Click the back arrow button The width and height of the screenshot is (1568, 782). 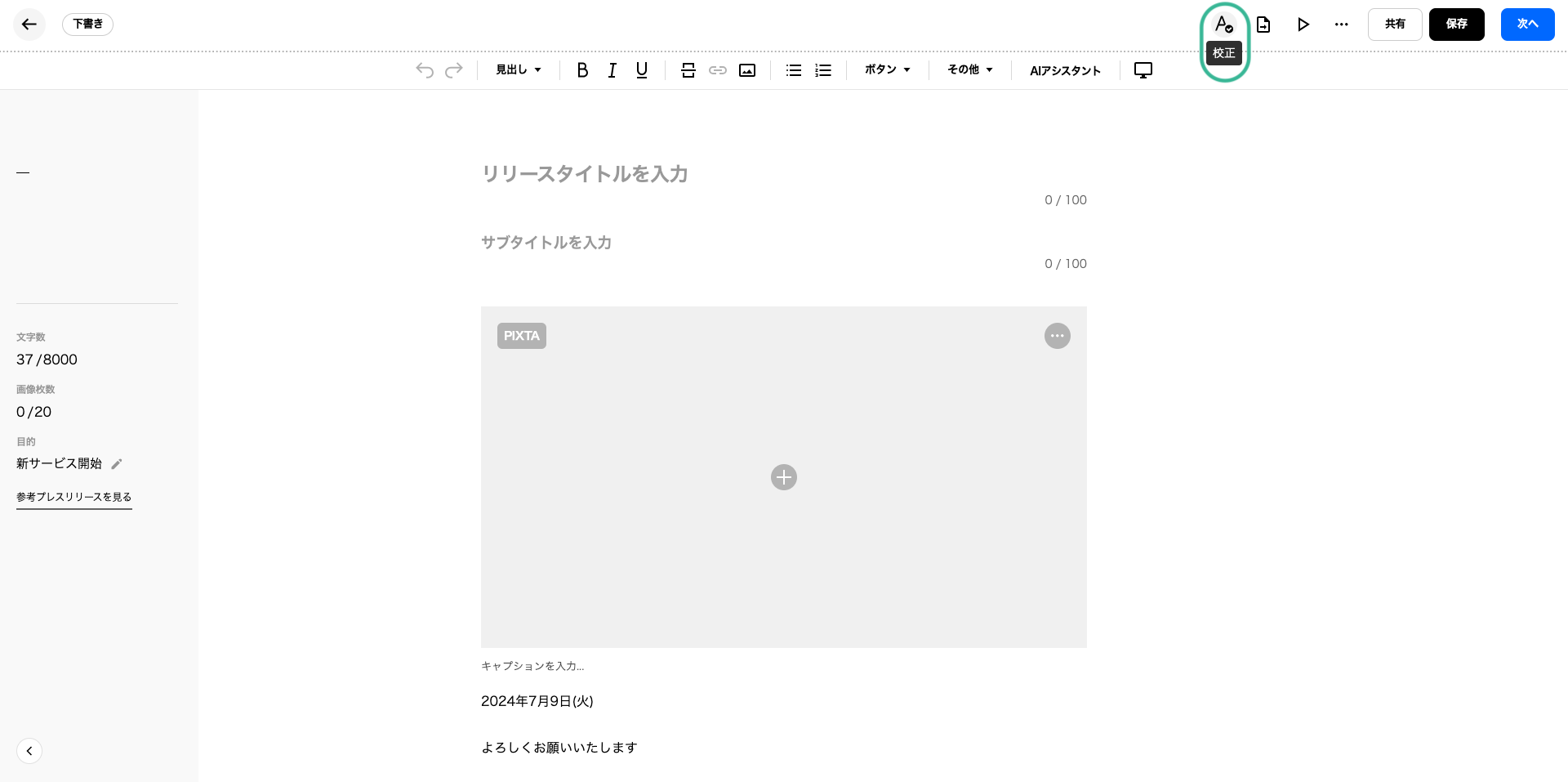coord(29,25)
